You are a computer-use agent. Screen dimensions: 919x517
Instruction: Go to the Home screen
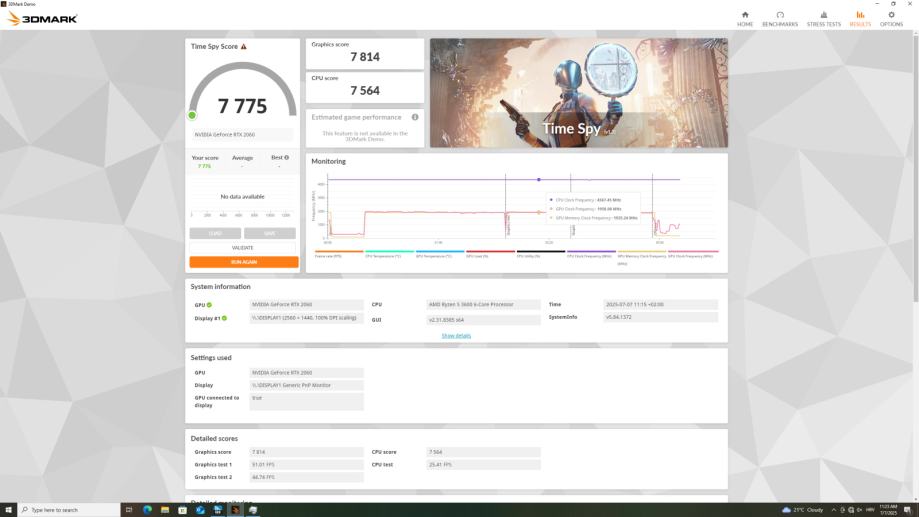pos(745,18)
